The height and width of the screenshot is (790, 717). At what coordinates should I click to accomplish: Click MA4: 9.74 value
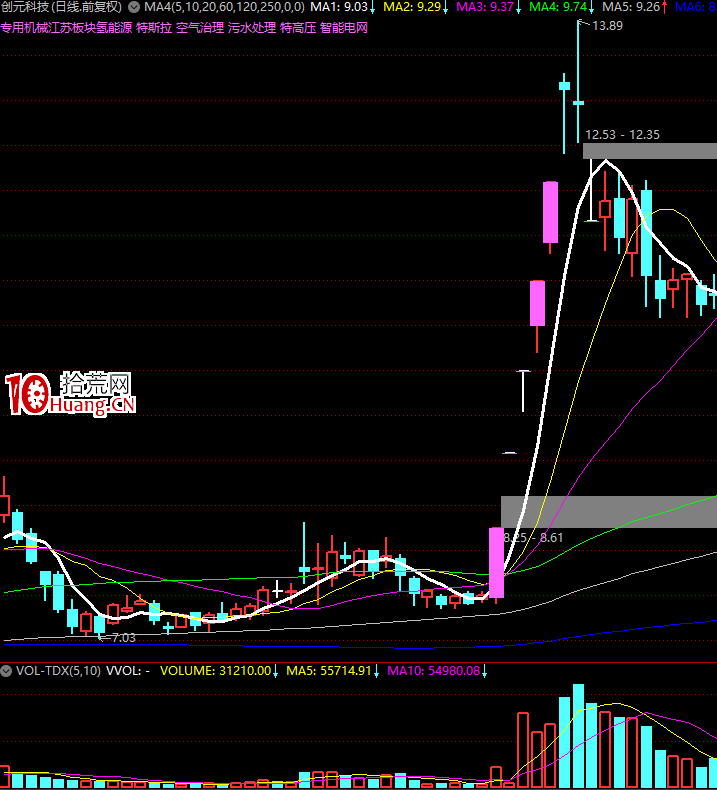(558, 7)
